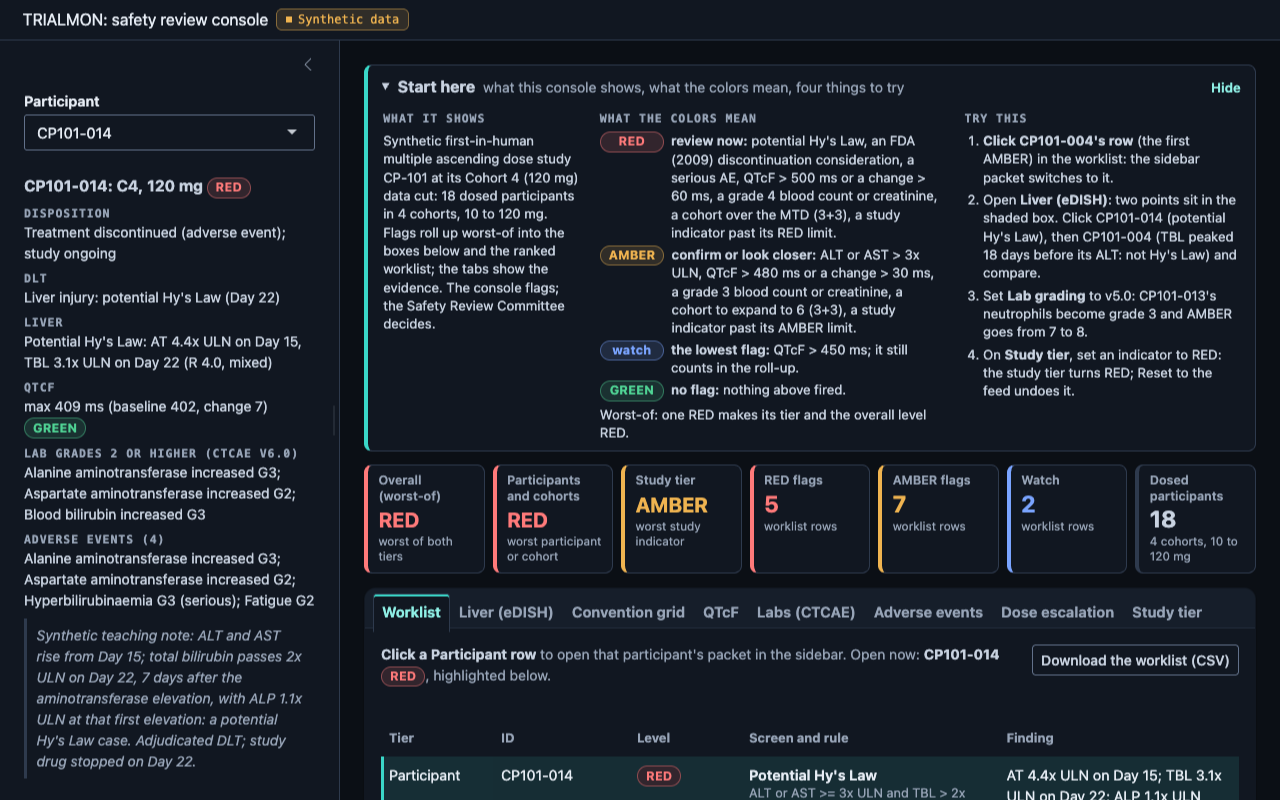Viewport: 1280px width, 800px height.
Task: Click the AMBER flags count card
Action: pos(938,519)
